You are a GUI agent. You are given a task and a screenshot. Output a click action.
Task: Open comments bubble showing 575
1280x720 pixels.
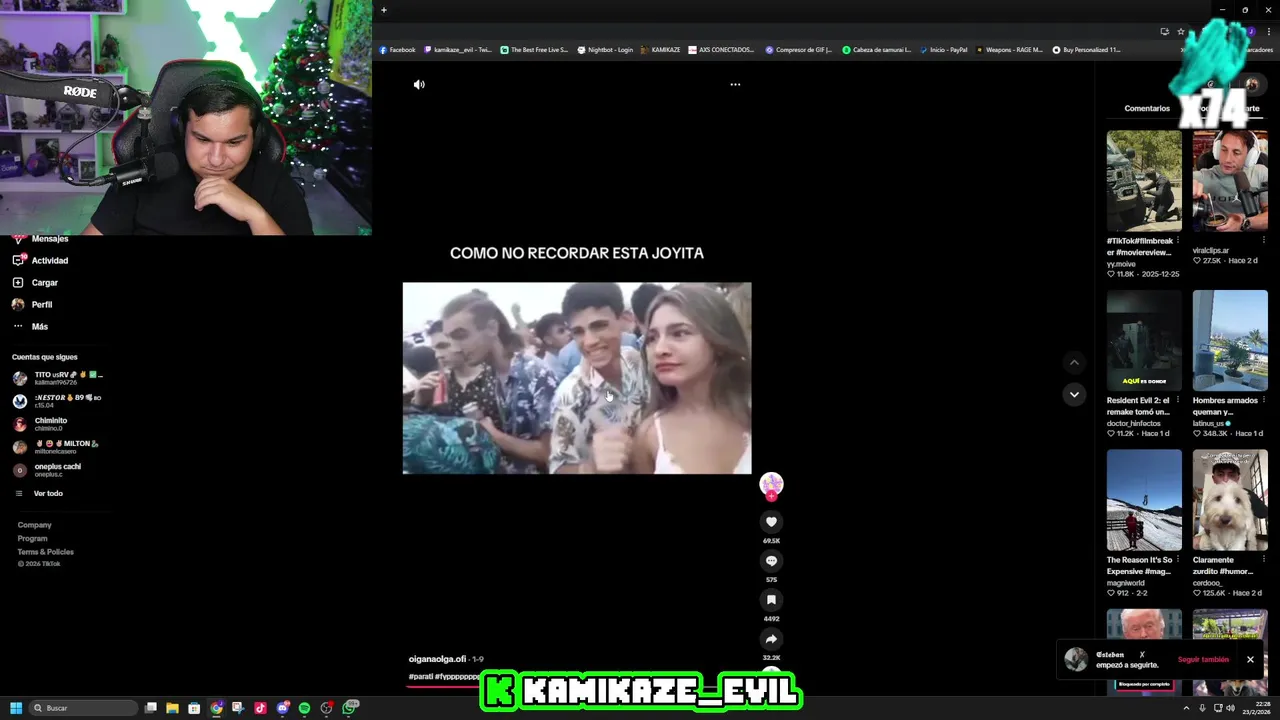(x=771, y=560)
